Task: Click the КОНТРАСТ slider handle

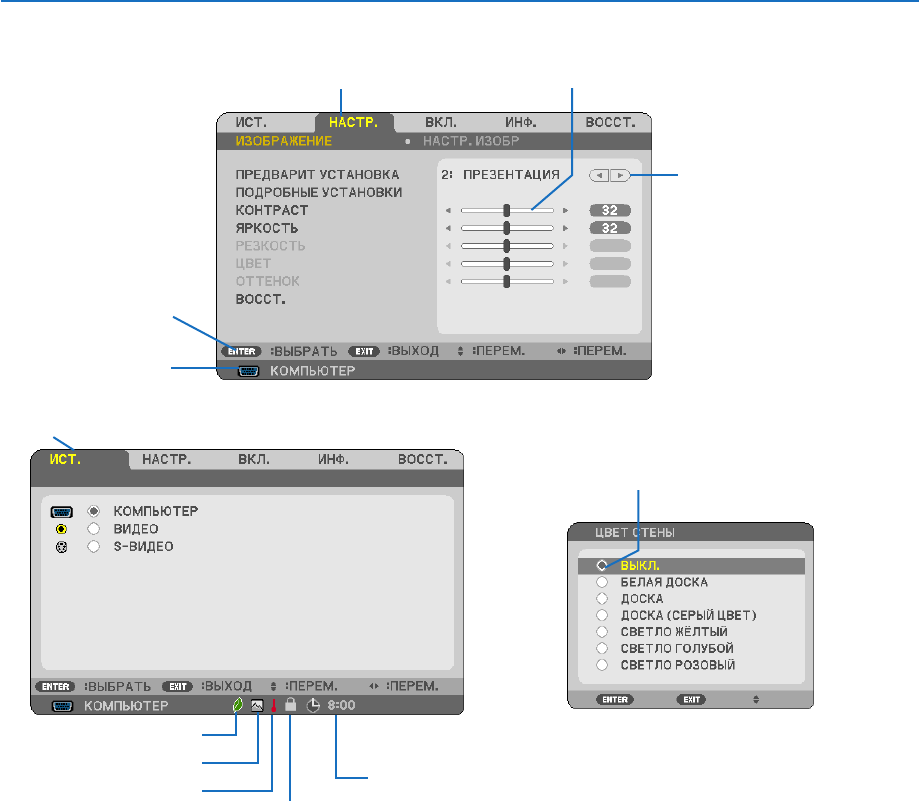Action: (506, 210)
